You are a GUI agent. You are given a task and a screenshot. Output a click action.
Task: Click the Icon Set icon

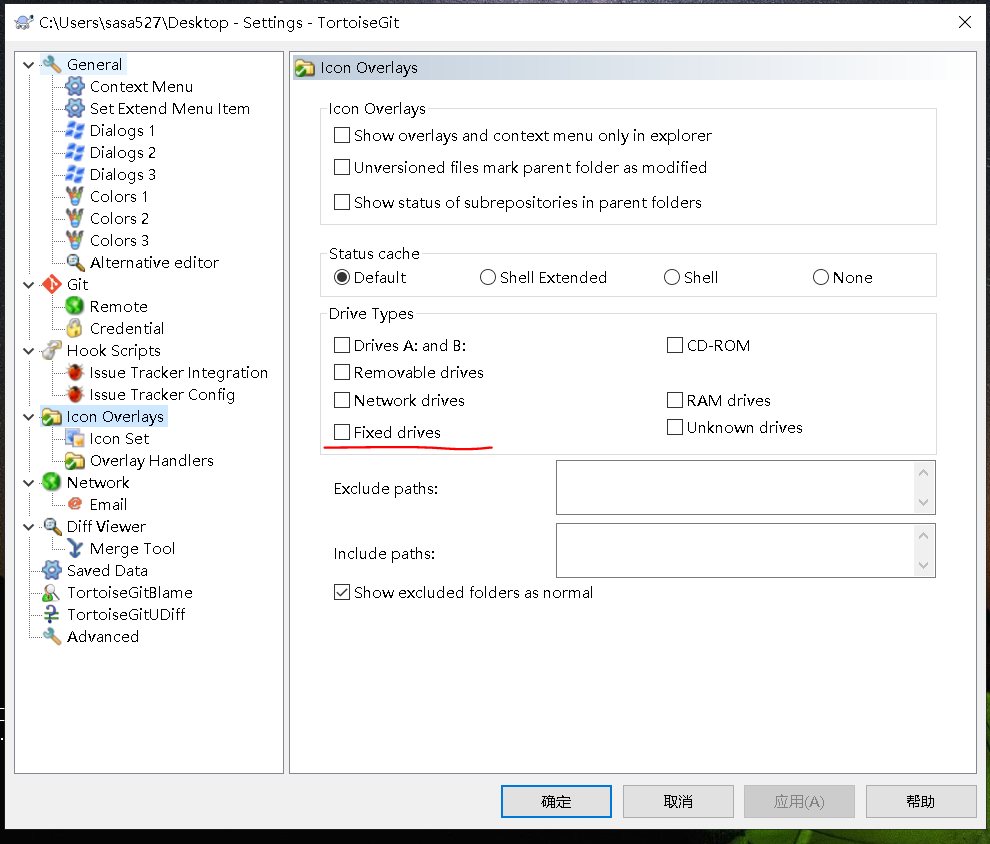75,439
